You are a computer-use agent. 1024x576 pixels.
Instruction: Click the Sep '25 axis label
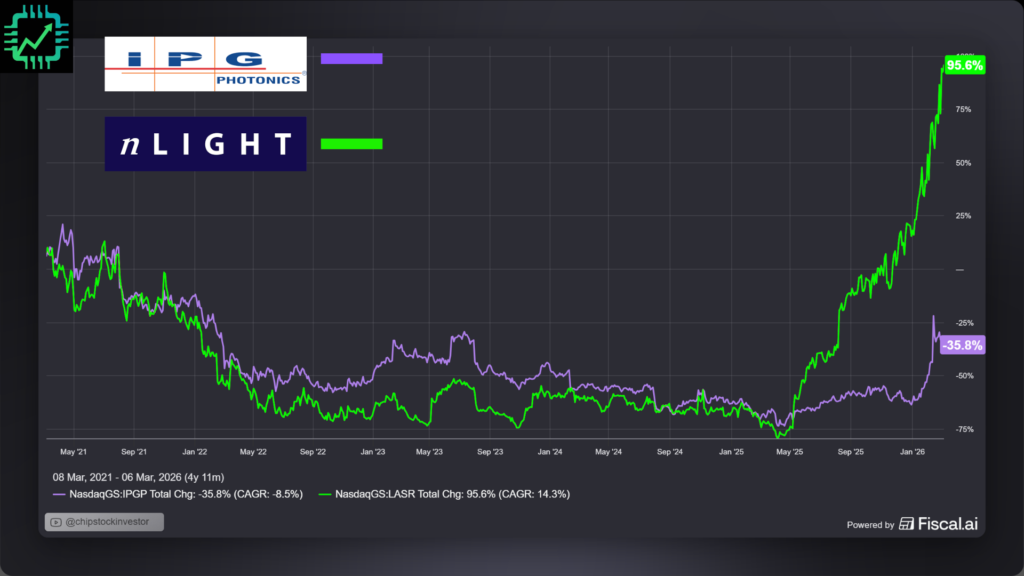[850, 452]
